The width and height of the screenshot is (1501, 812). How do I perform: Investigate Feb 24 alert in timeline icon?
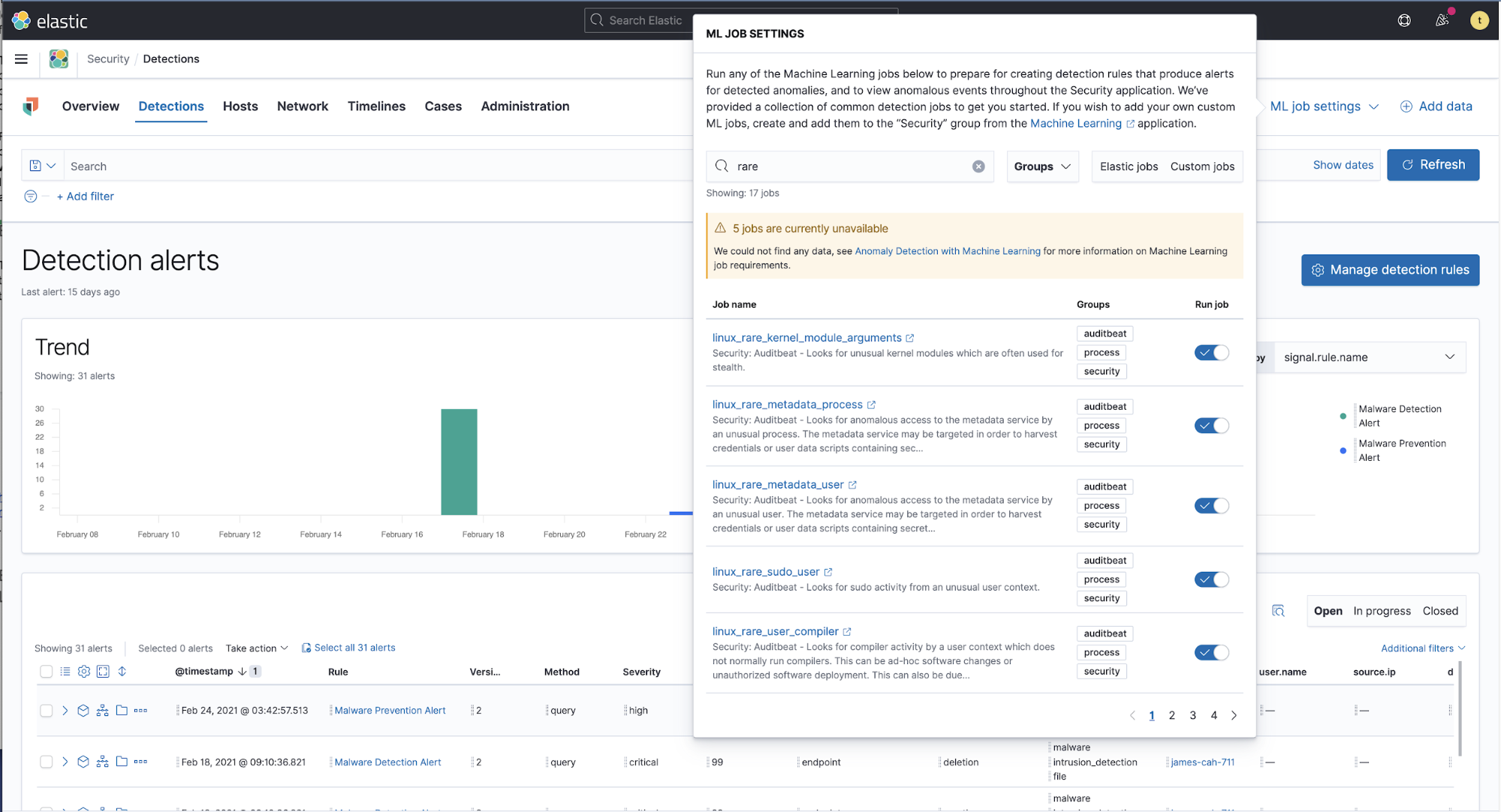click(83, 711)
